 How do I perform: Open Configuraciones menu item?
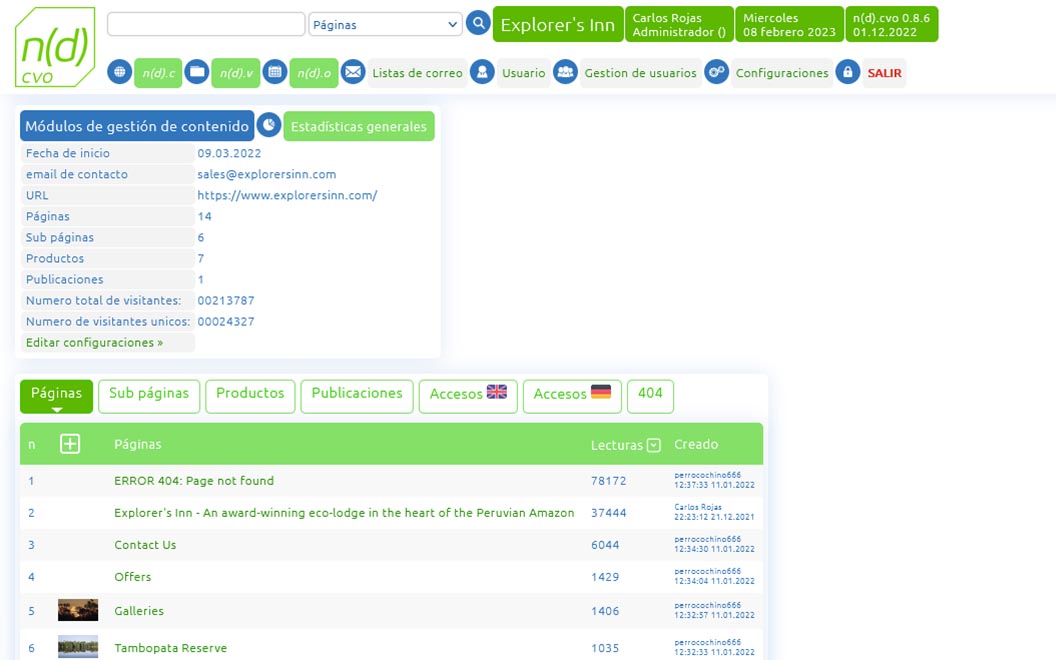pyautogui.click(x=782, y=73)
